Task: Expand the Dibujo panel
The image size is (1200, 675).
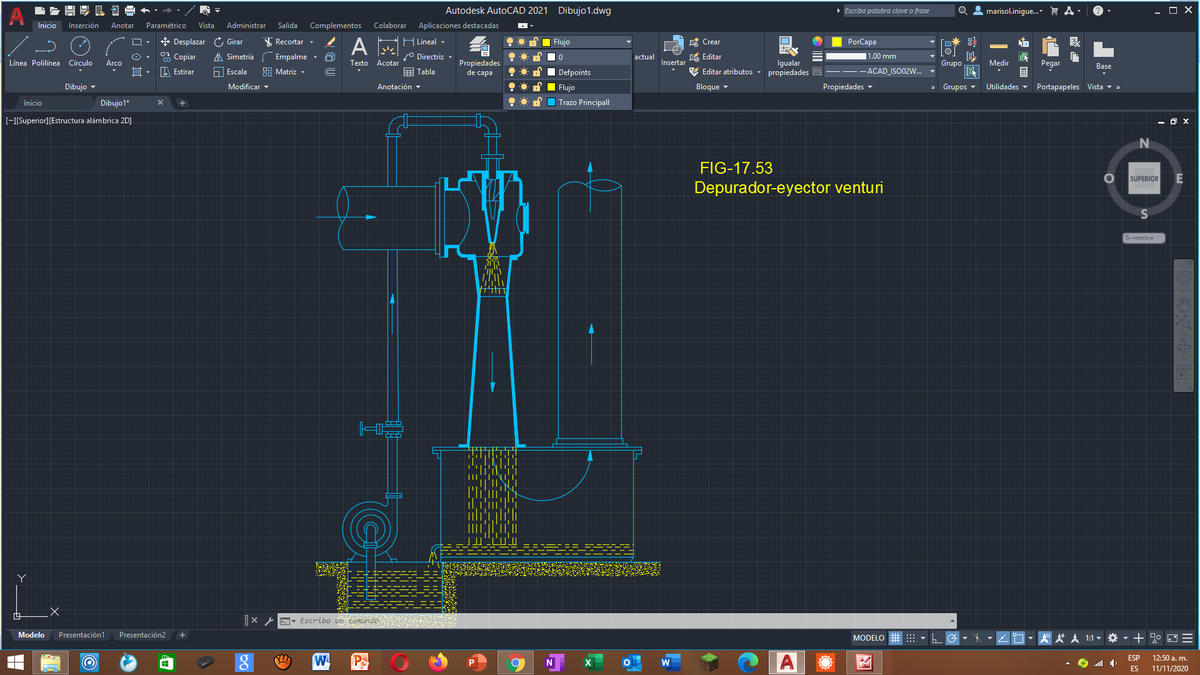Action: click(80, 87)
